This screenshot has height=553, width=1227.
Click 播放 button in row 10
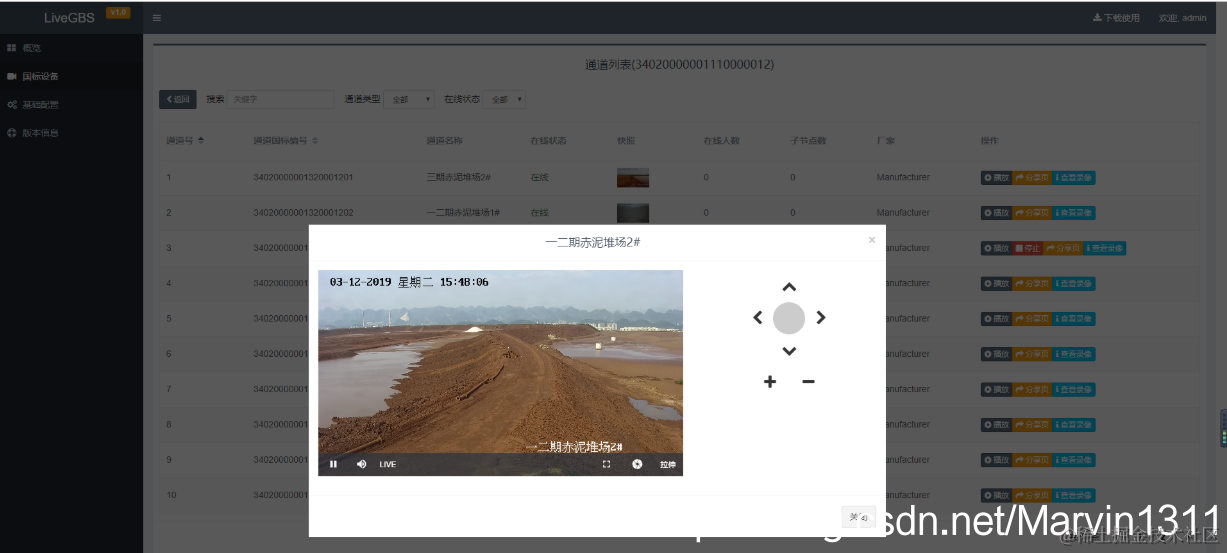[996, 495]
